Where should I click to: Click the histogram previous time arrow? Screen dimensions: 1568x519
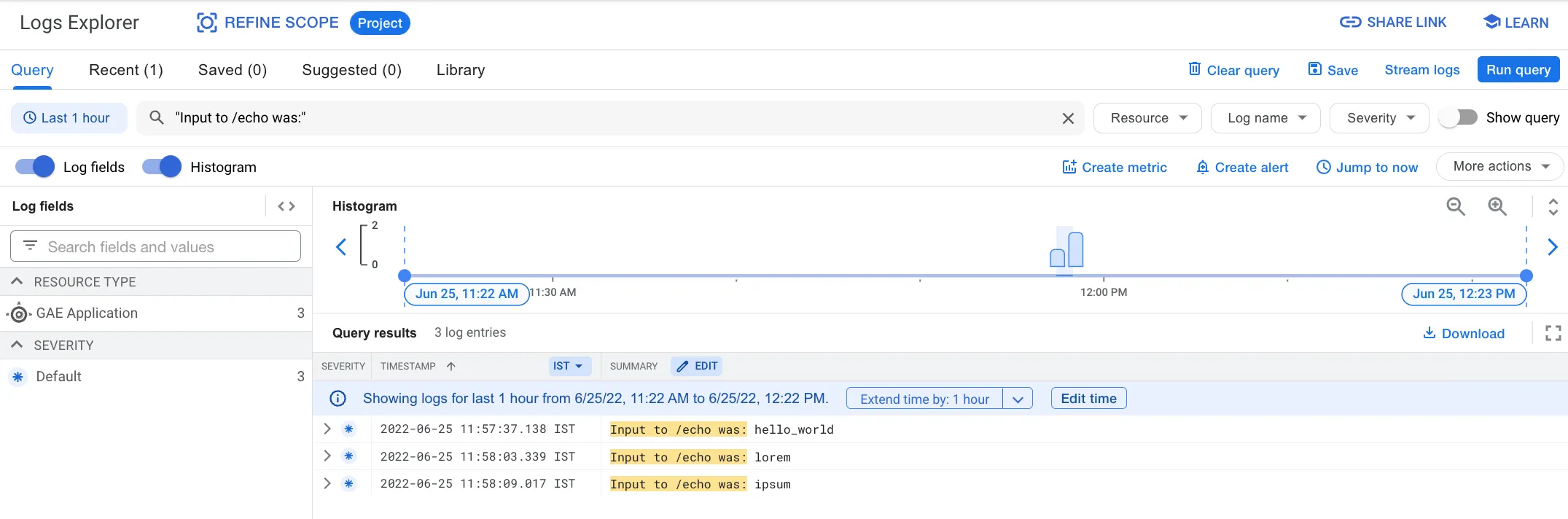[x=341, y=247]
